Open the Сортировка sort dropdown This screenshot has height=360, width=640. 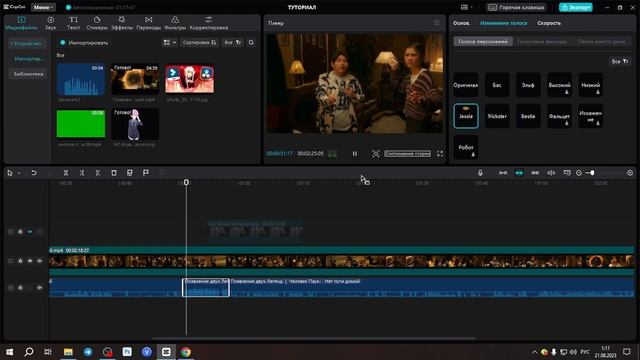pyautogui.click(x=199, y=42)
